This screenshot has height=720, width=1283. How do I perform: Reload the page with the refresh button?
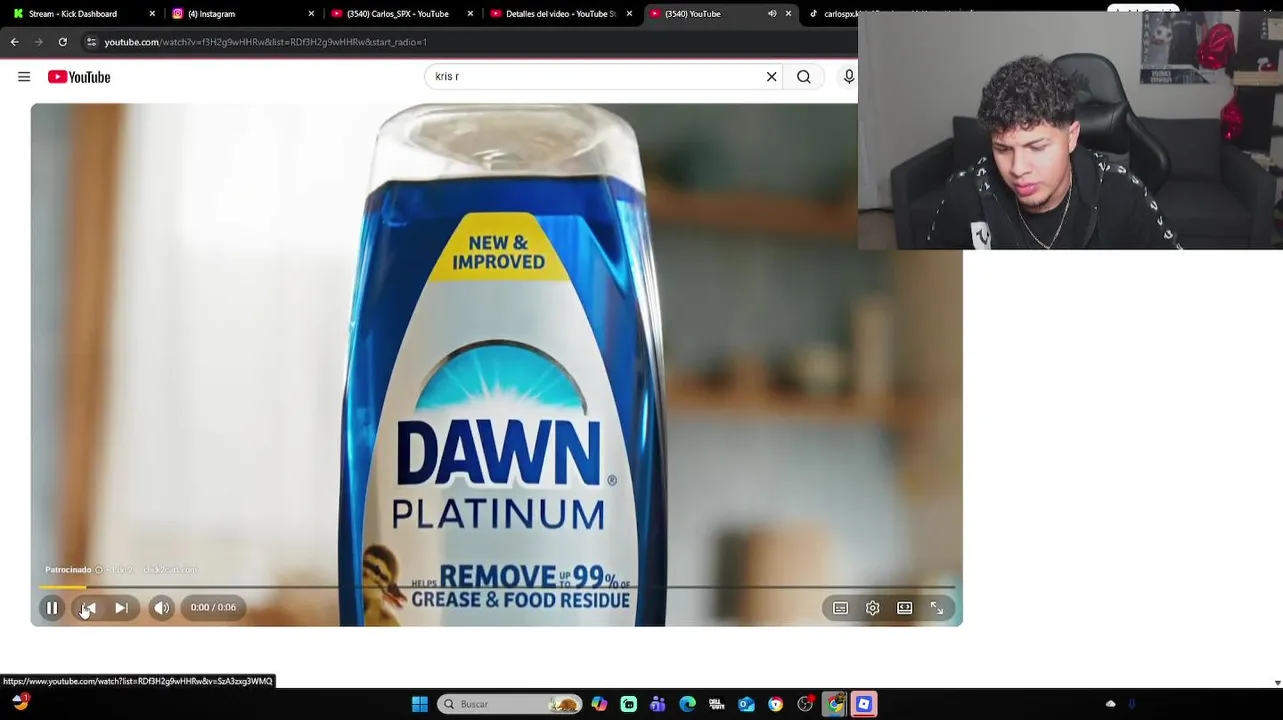click(x=63, y=42)
